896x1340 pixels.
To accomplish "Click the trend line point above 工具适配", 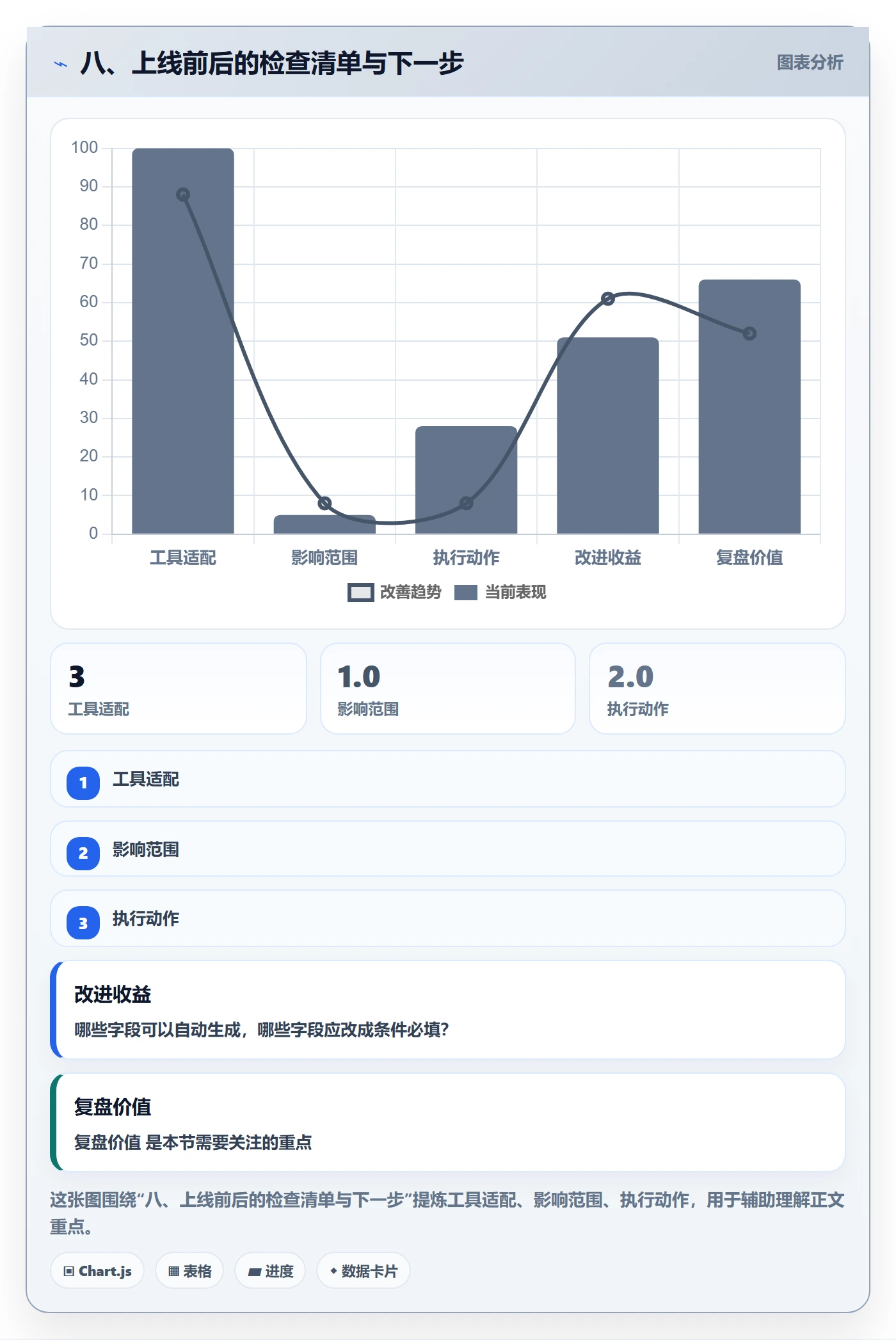I will pyautogui.click(x=183, y=195).
